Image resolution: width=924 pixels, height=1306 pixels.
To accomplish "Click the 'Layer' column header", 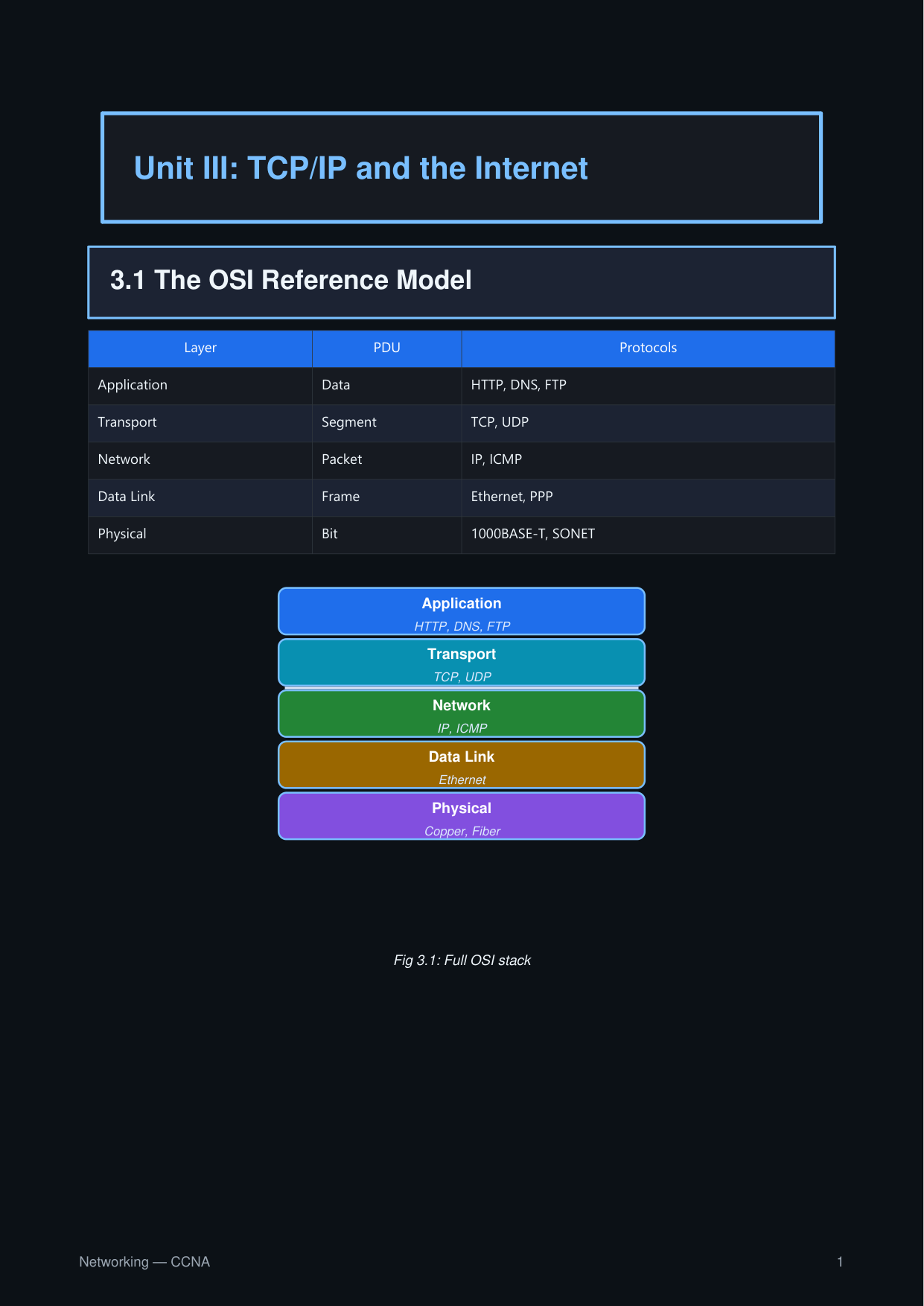I will [200, 348].
